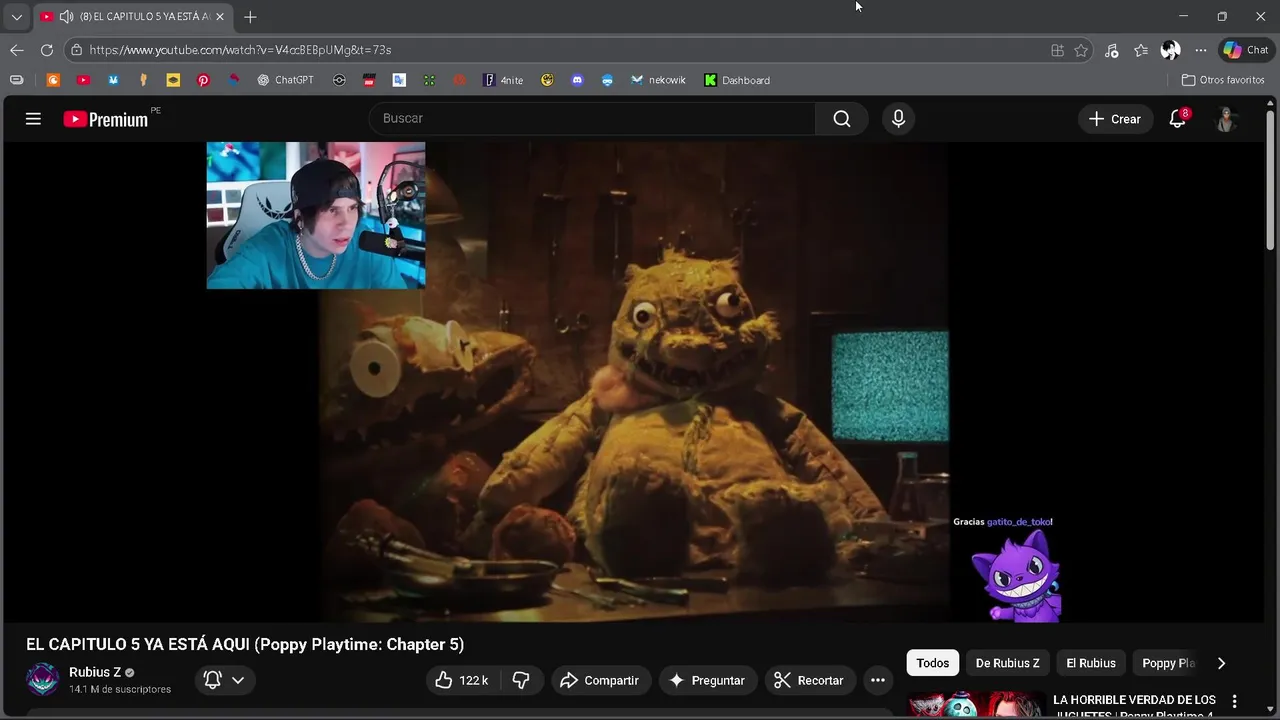View site information lock icon
The height and width of the screenshot is (720, 1280).
[x=76, y=50]
